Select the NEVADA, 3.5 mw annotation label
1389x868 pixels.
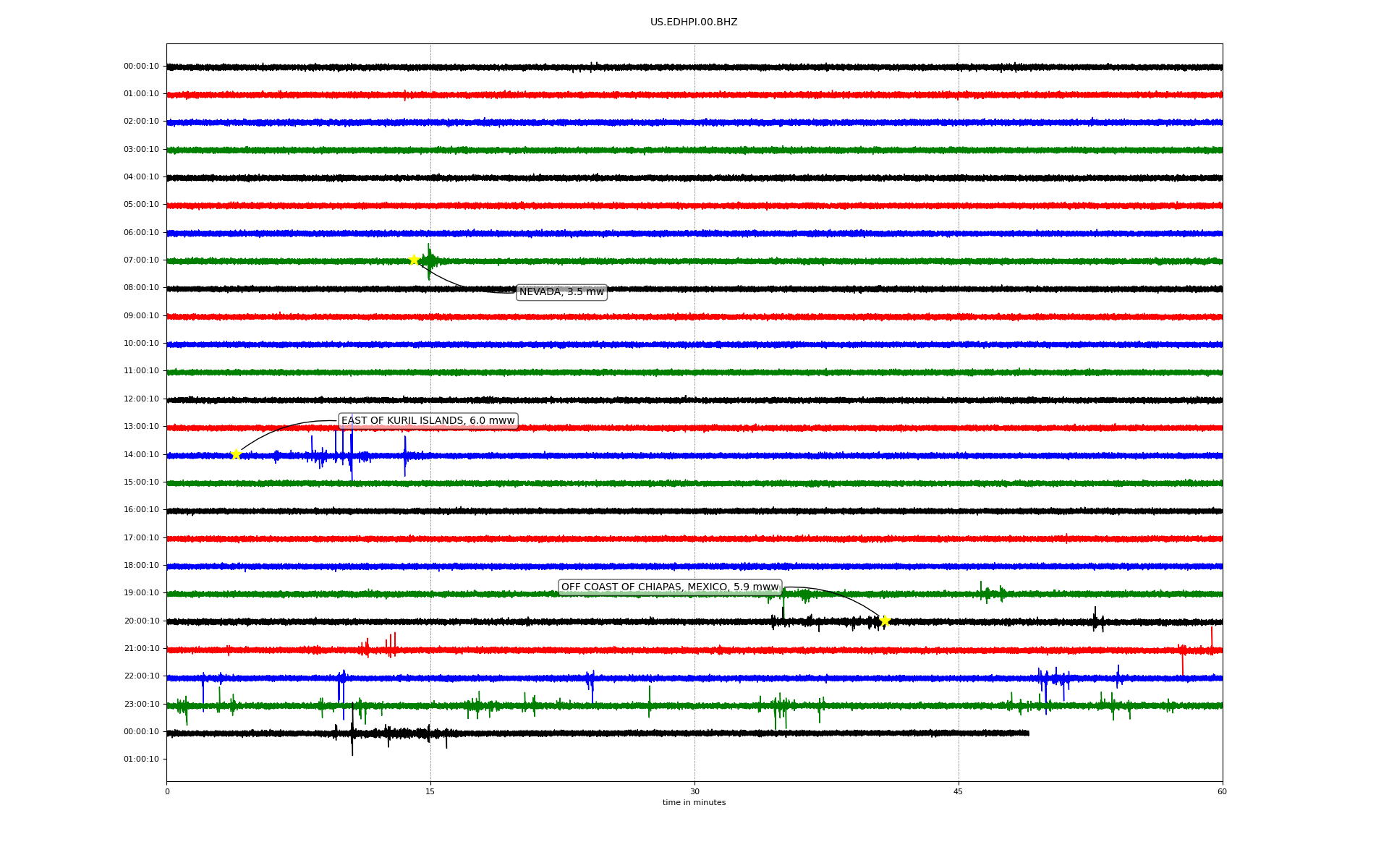coord(561,292)
